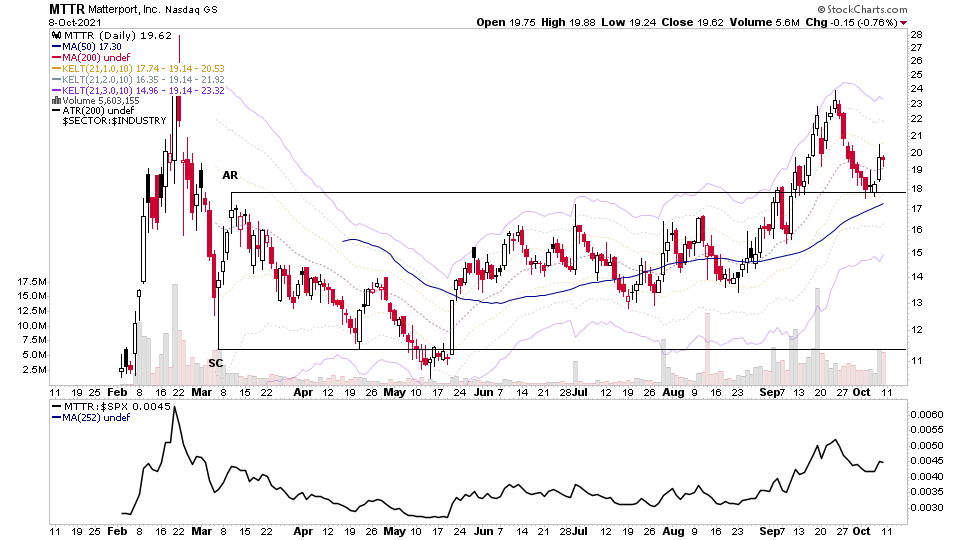Viewport: 960px width, 540px height.
Task: Click the purple line marker for KELT(21,3.0,10)
Action: tap(57, 91)
